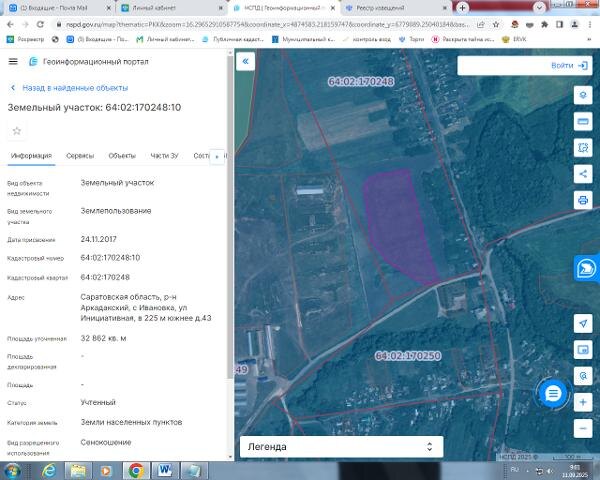Click the map rotation/compass button
Image resolution: width=600 pixels, height=480 pixels.
point(583,376)
